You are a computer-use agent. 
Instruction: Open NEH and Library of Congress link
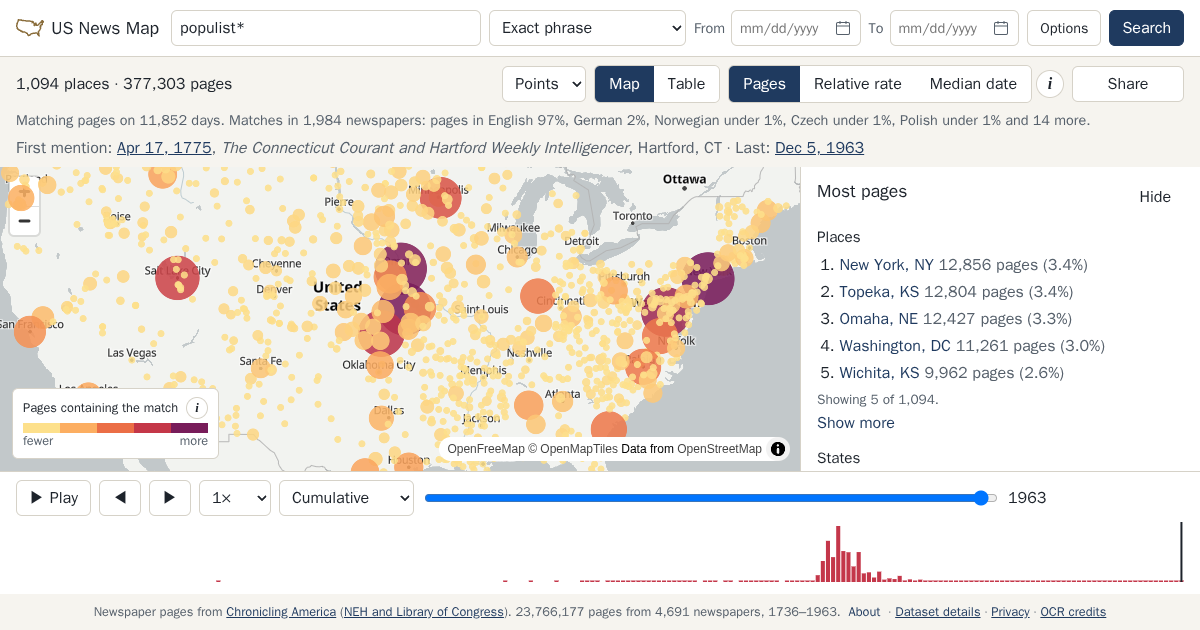(424, 612)
